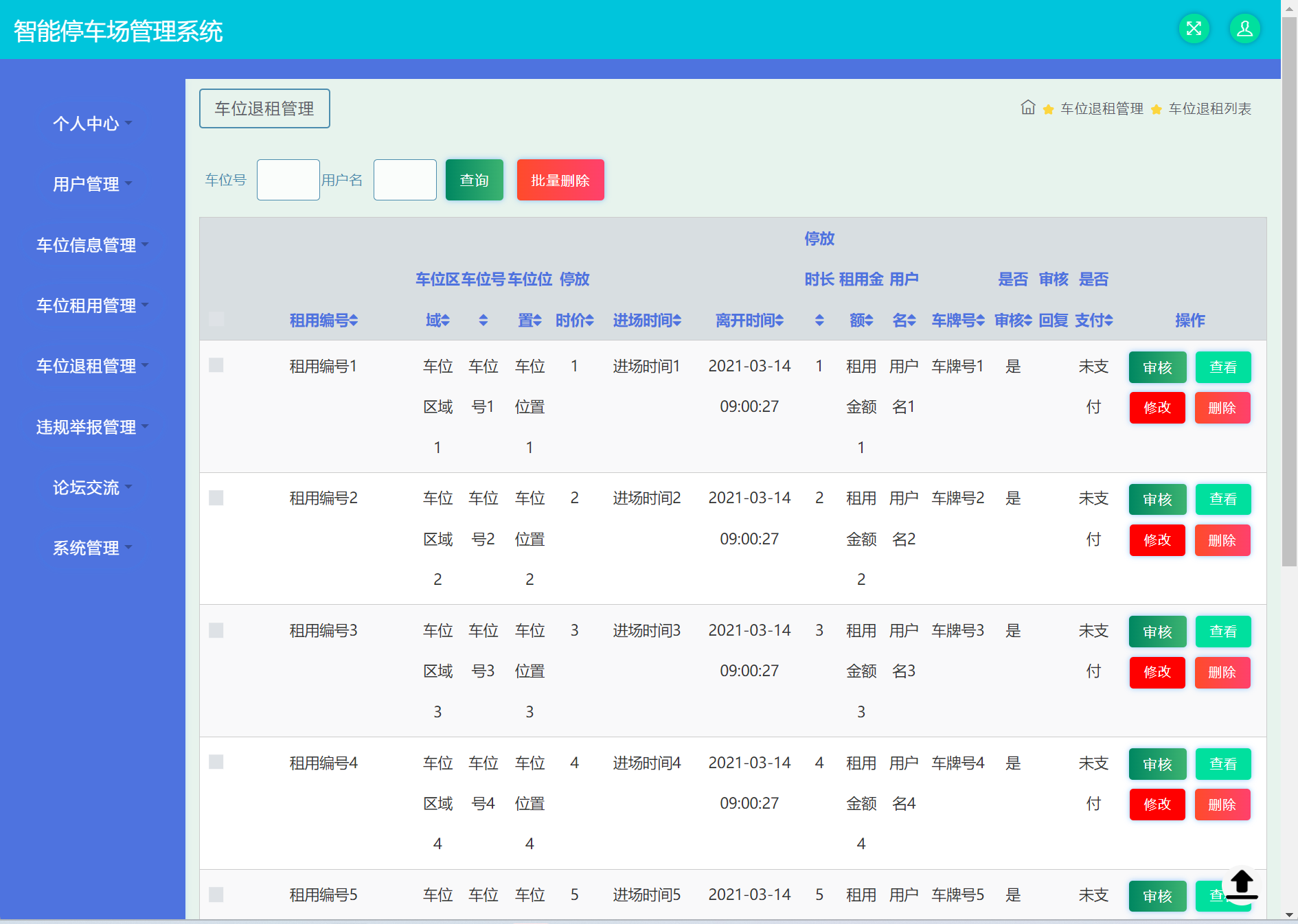Click the back-to-top arrow icon
The width and height of the screenshot is (1298, 924).
(x=1241, y=885)
